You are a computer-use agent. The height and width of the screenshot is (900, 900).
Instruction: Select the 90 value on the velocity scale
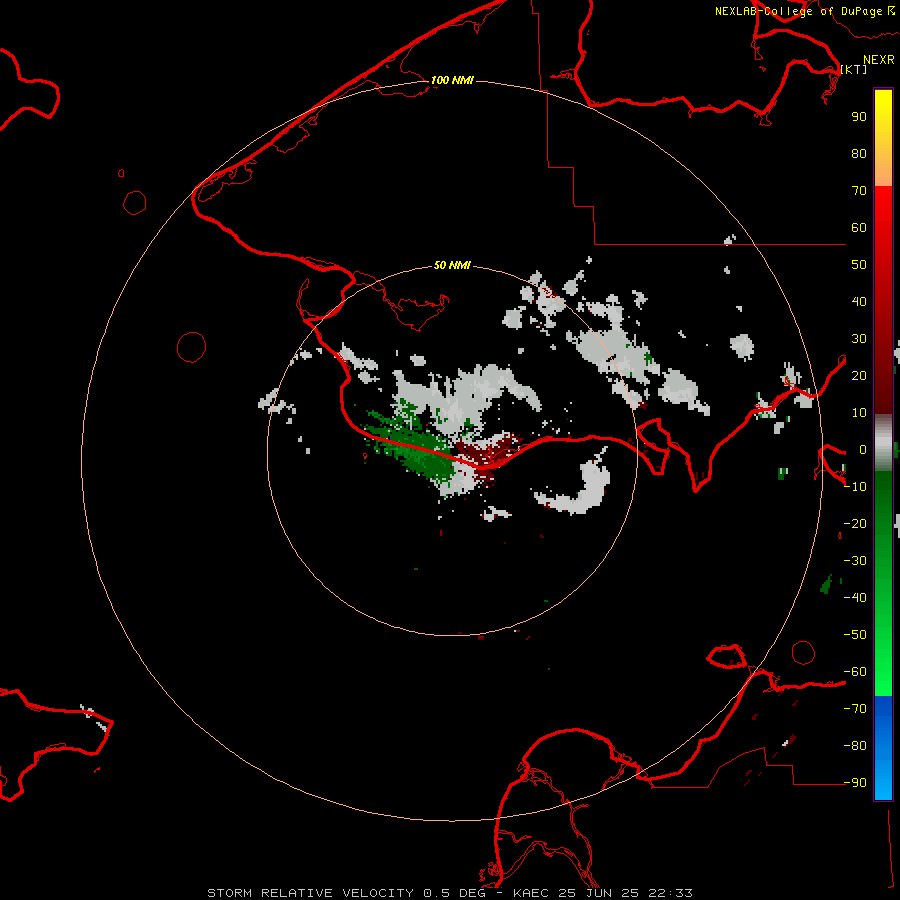tap(859, 117)
